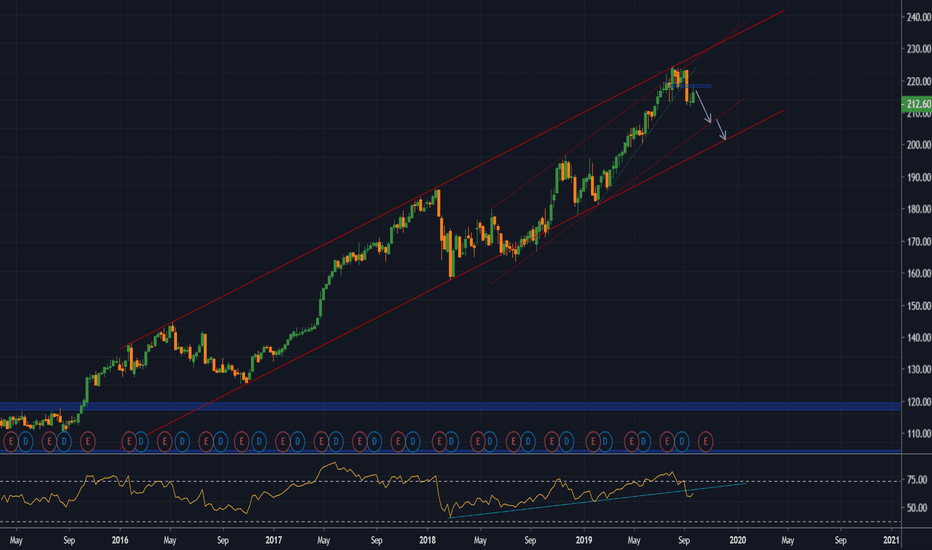932x550 pixels.
Task: Click the rightmost lone E earnings marker
Action: coord(706,441)
